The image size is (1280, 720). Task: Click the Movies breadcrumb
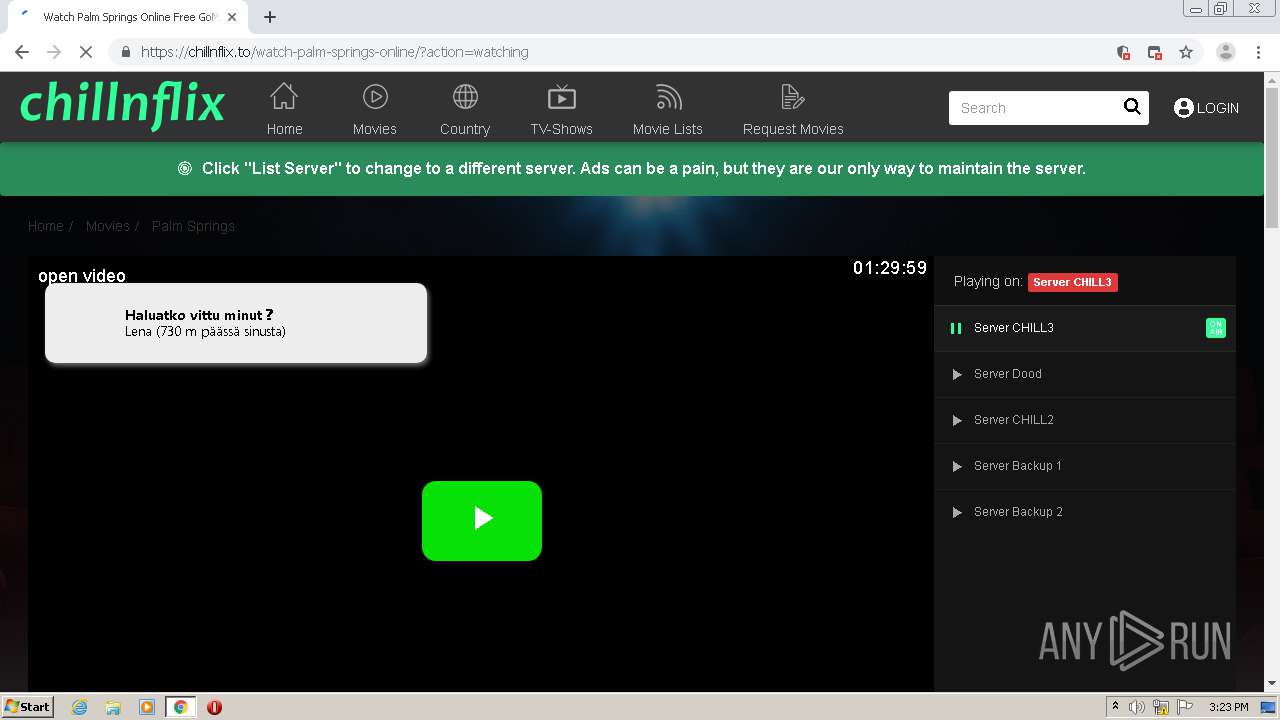(108, 226)
